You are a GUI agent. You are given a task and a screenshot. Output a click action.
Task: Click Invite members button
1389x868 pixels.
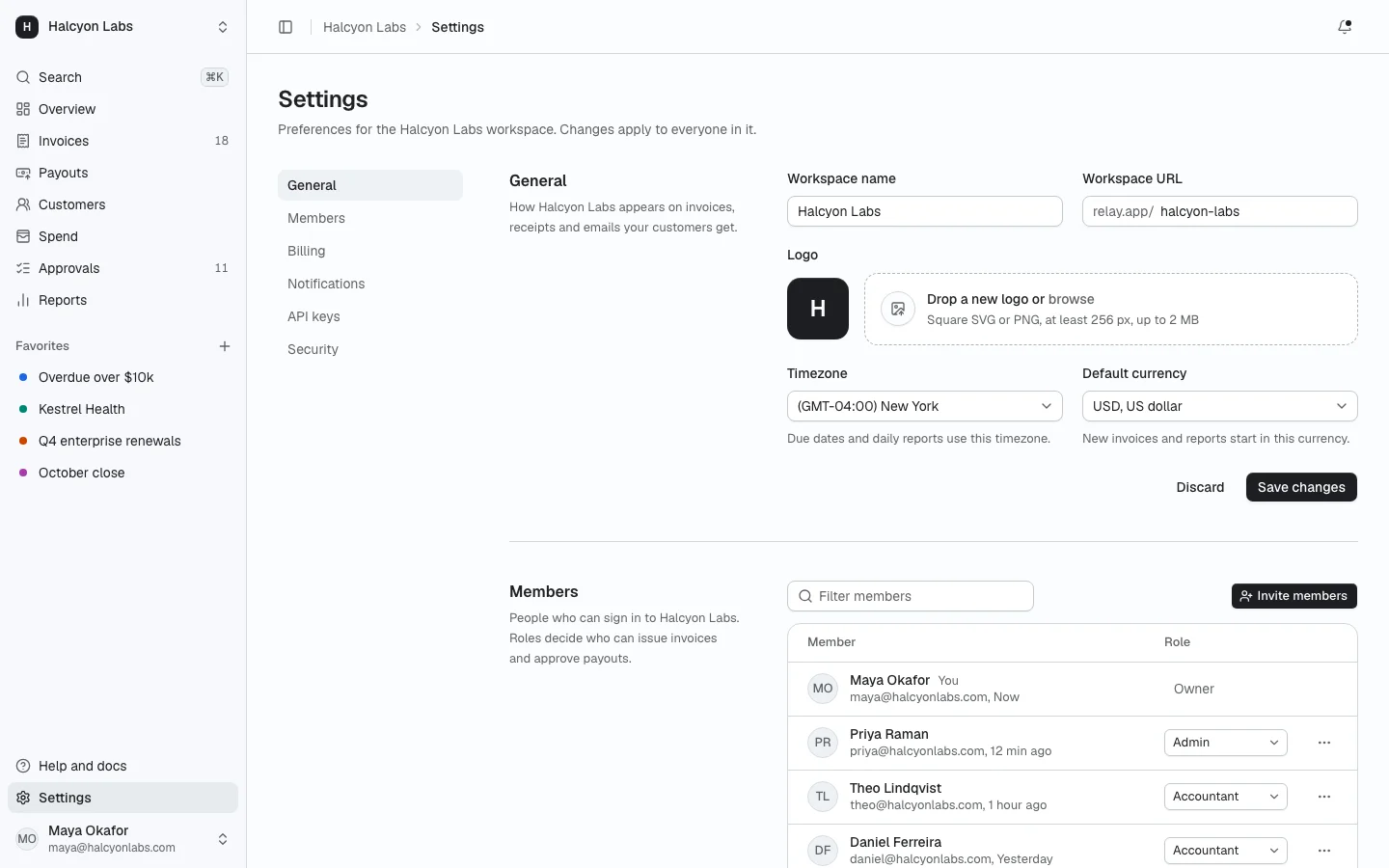coord(1294,596)
